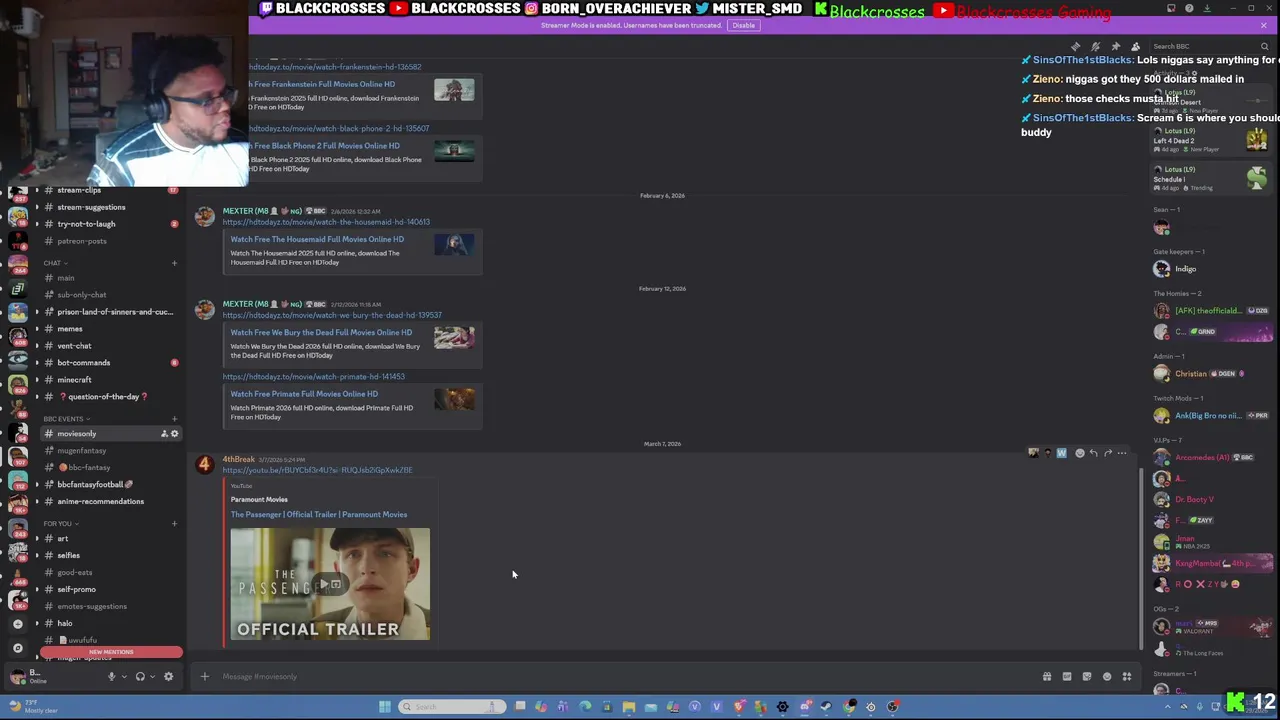Viewport: 1280px width, 720px height.
Task: Create channel in CHAT category plus
Action: click(x=174, y=263)
